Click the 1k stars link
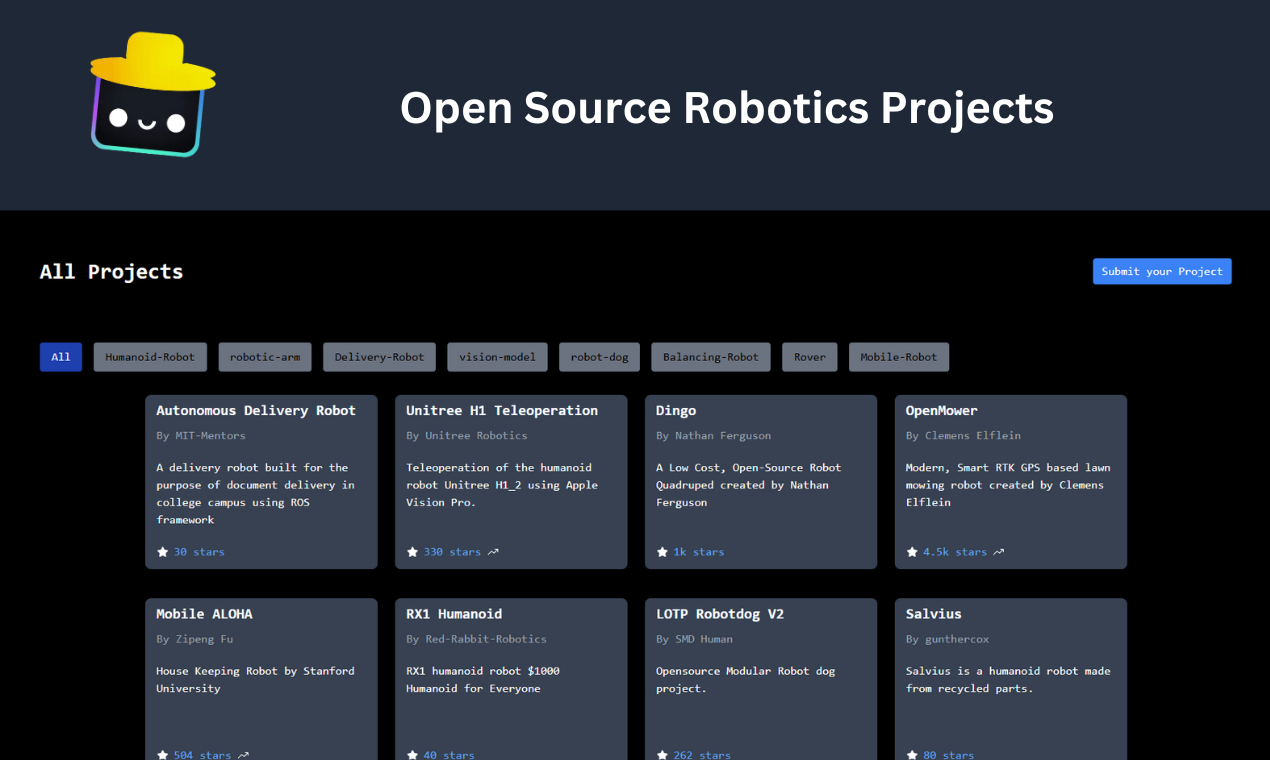Viewport: 1270px width, 760px height. pos(699,552)
